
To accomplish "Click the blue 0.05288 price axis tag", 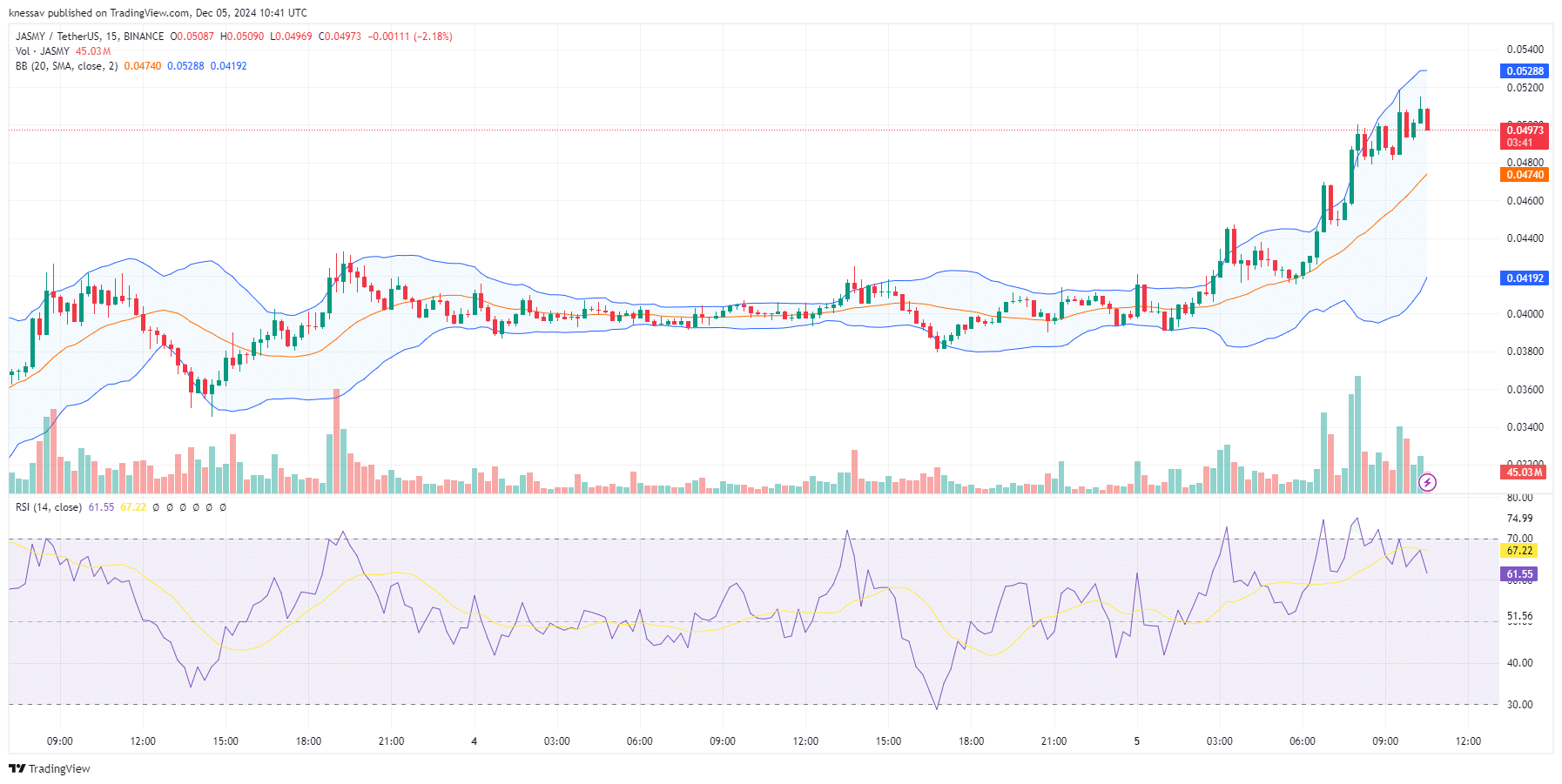I will tap(1525, 71).
